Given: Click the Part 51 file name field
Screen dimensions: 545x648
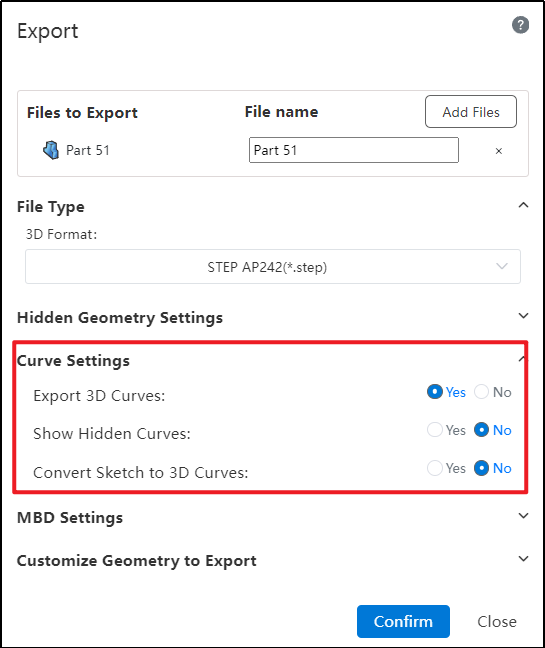Looking at the screenshot, I should coord(354,150).
